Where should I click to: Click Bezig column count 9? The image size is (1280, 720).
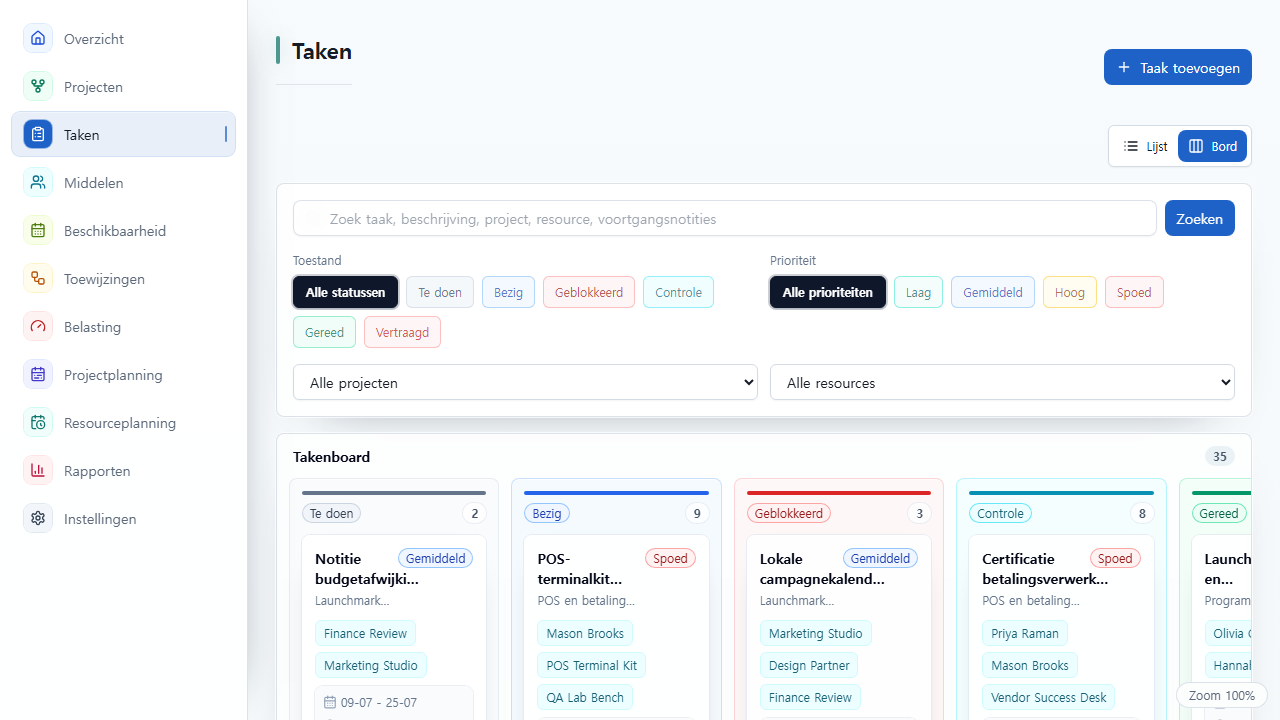coord(697,513)
